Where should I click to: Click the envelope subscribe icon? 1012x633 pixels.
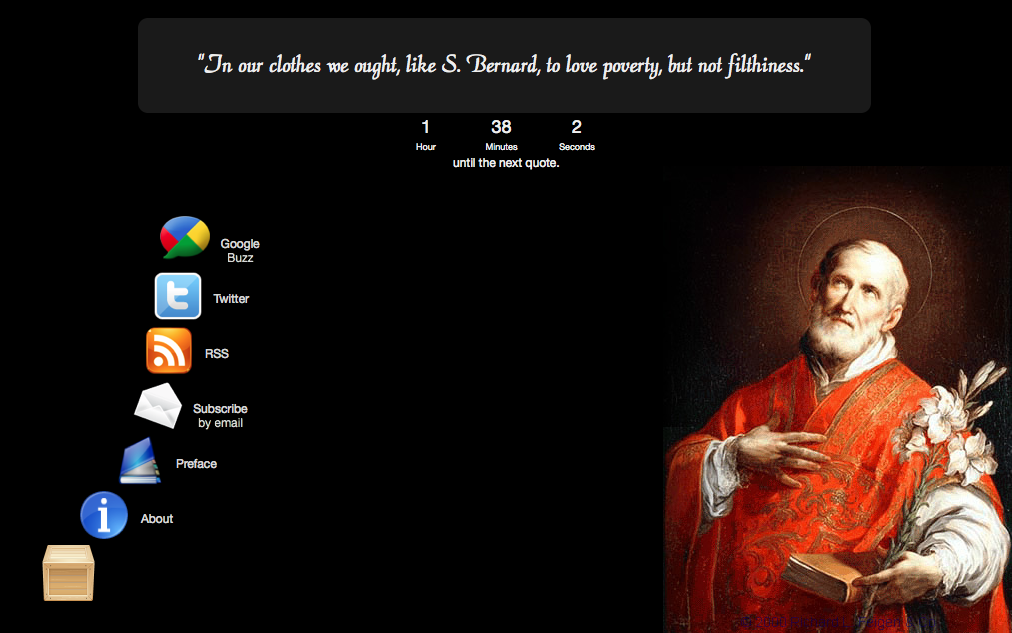coord(158,406)
